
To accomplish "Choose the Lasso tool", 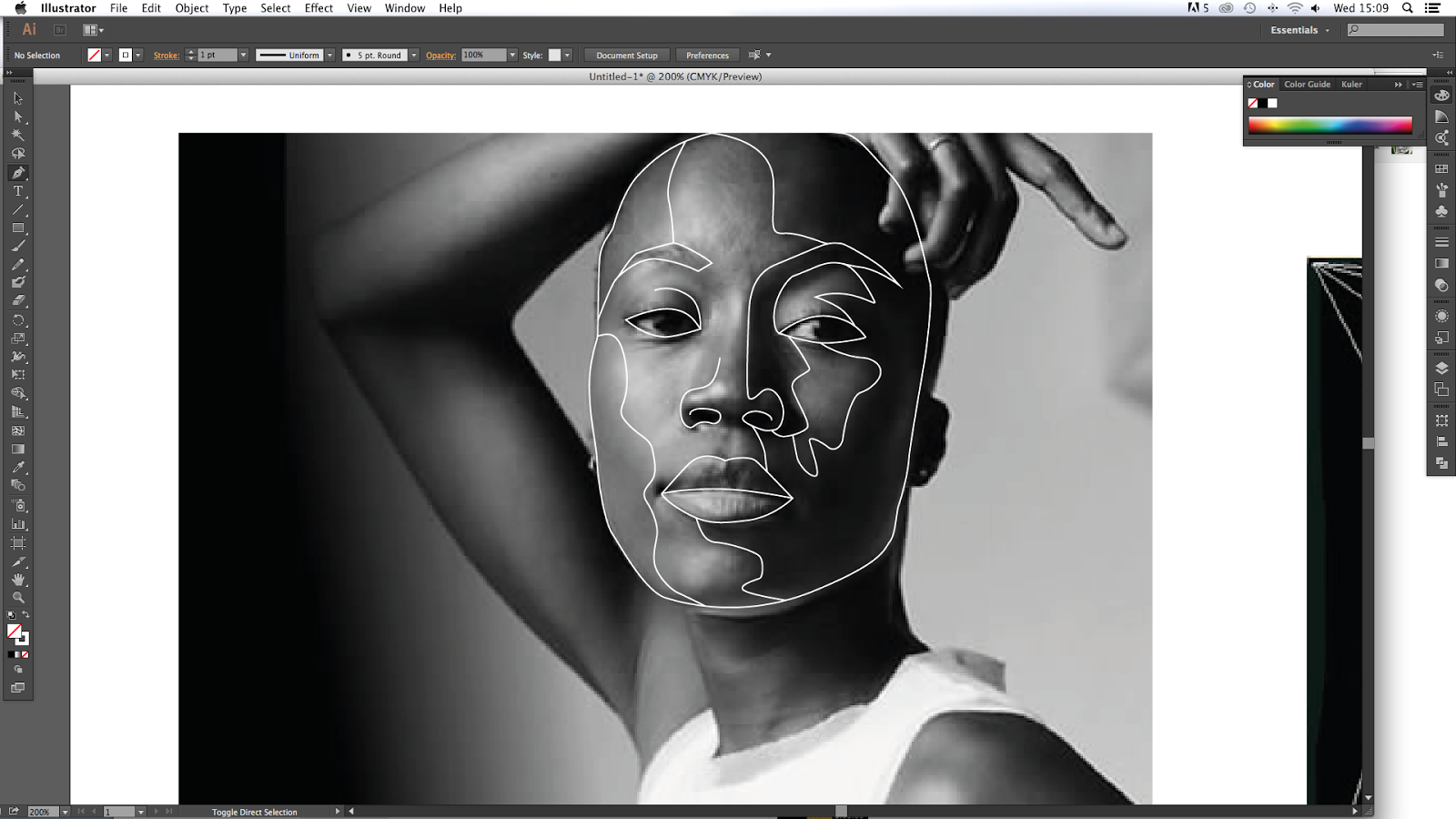I will click(x=18, y=154).
